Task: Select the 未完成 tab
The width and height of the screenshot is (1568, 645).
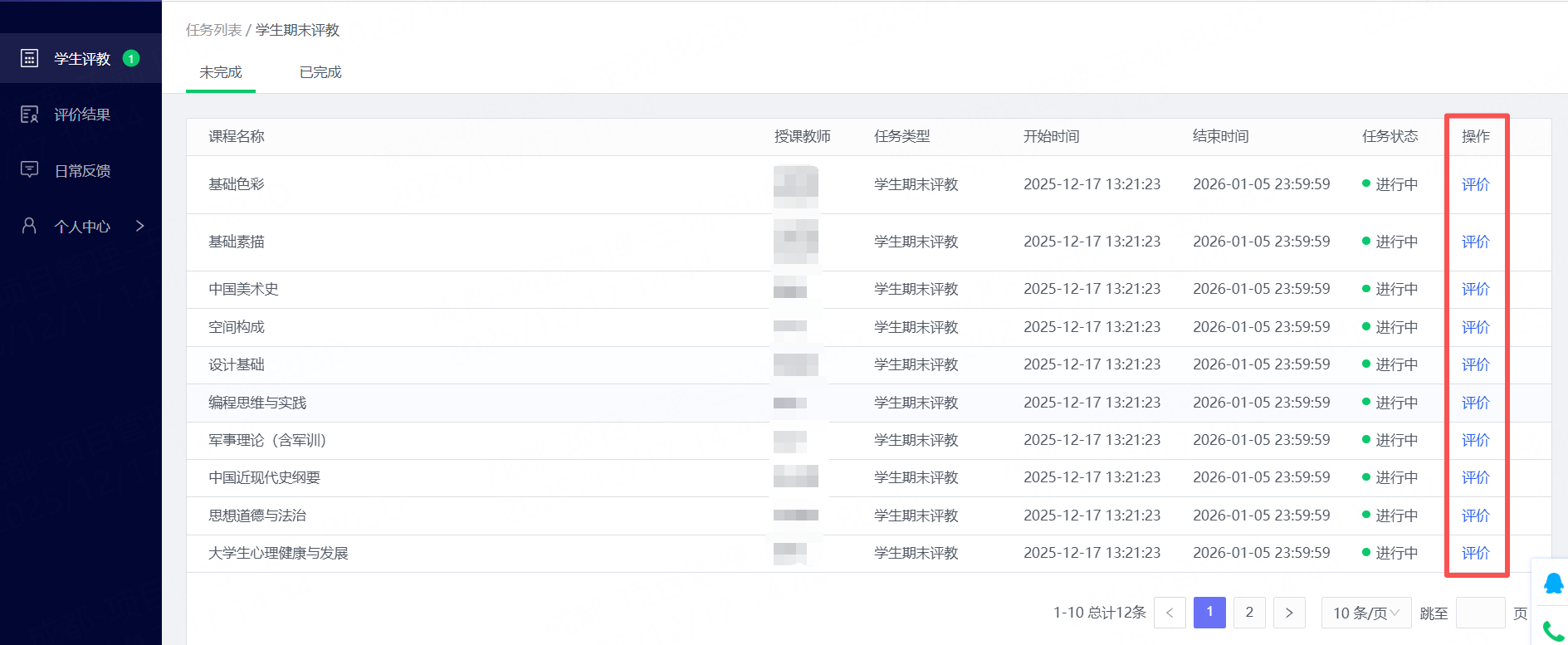Action: pos(221,72)
